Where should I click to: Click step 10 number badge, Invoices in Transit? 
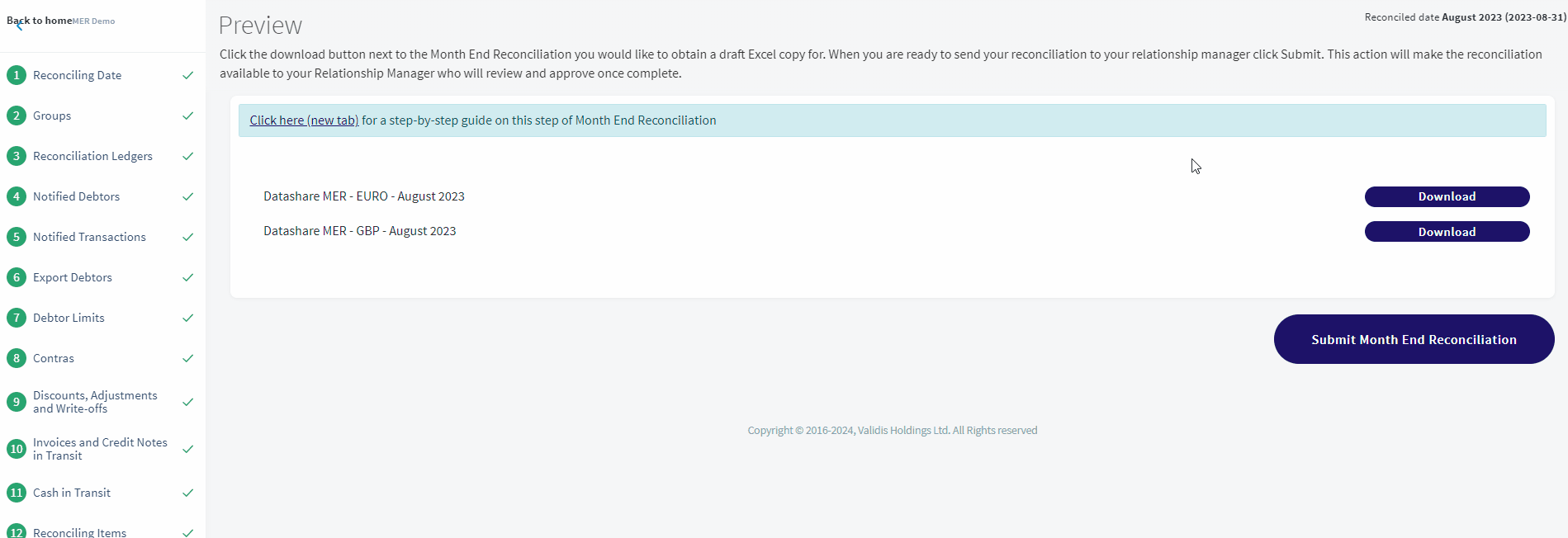point(17,449)
